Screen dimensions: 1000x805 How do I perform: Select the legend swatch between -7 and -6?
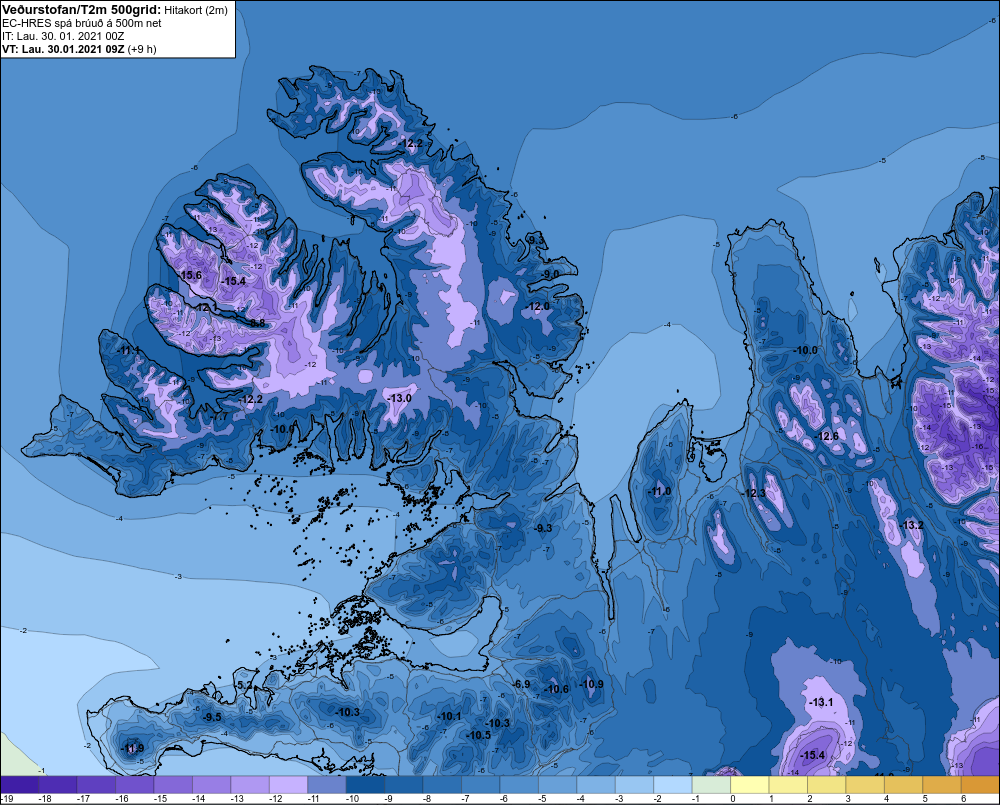point(481,785)
